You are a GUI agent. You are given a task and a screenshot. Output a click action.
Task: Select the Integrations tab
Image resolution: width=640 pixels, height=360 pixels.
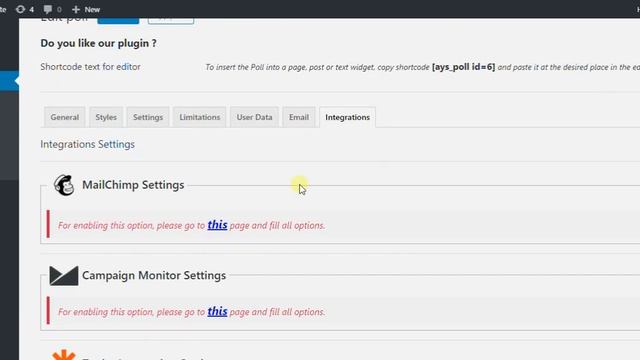coord(347,117)
